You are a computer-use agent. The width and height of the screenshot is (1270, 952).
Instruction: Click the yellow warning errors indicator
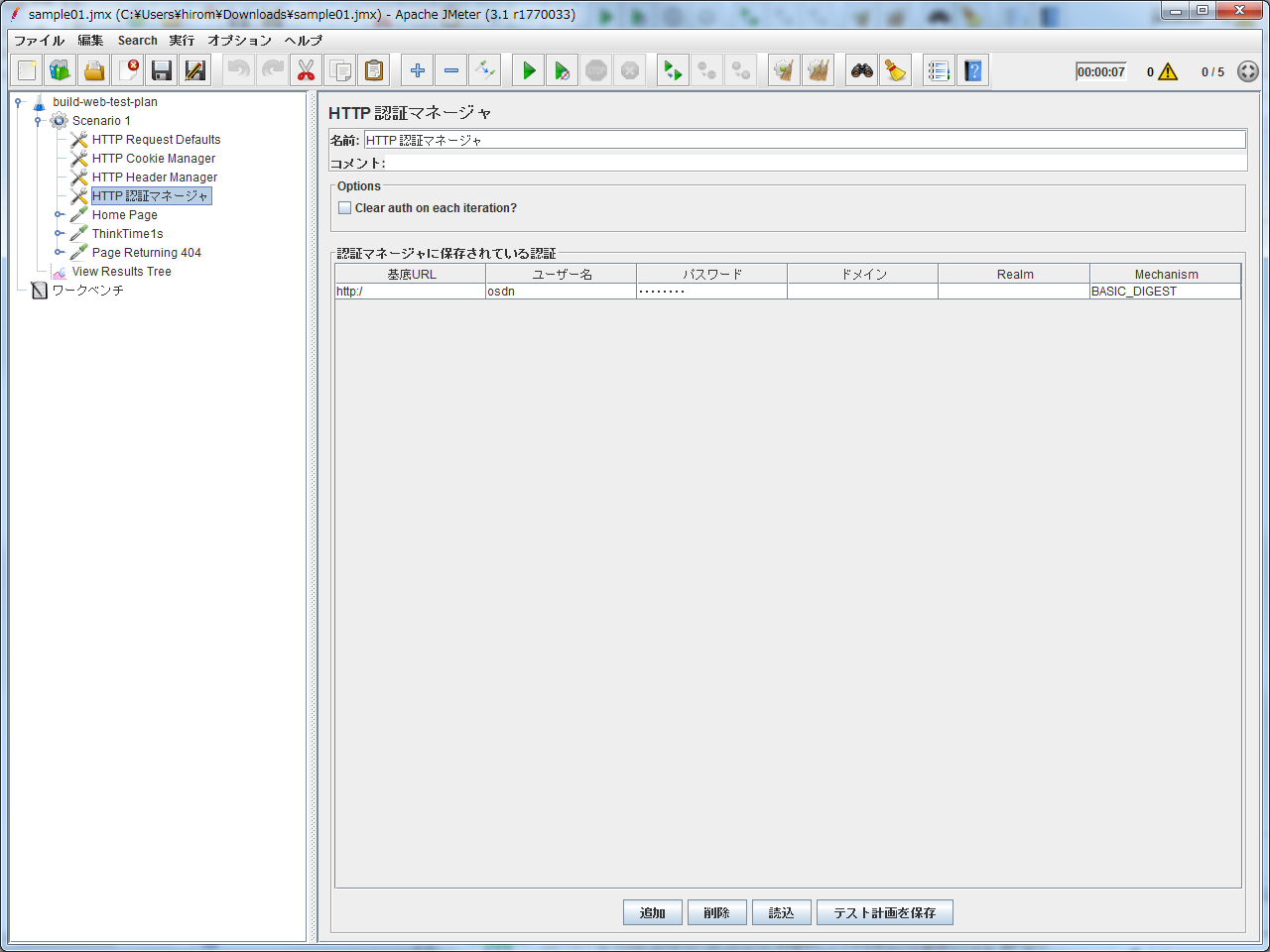click(1168, 71)
